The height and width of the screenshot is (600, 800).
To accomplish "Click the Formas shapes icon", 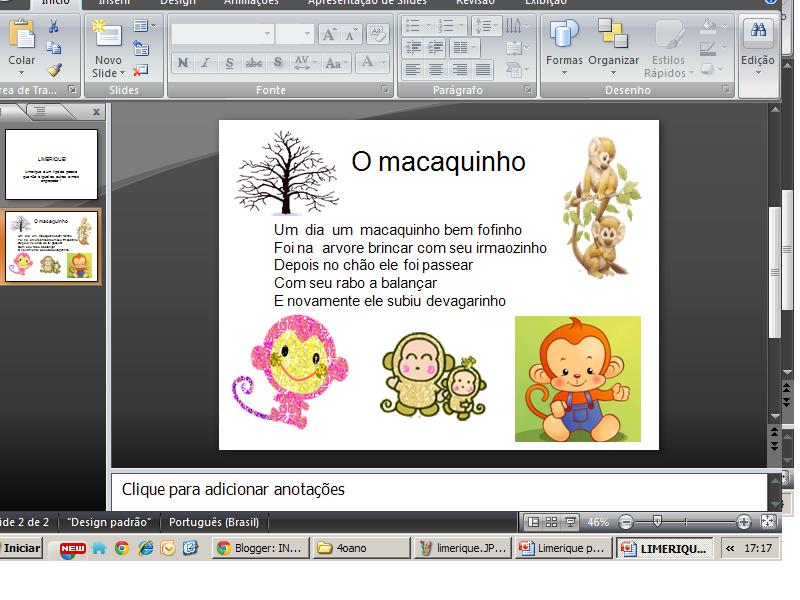I will [x=564, y=34].
